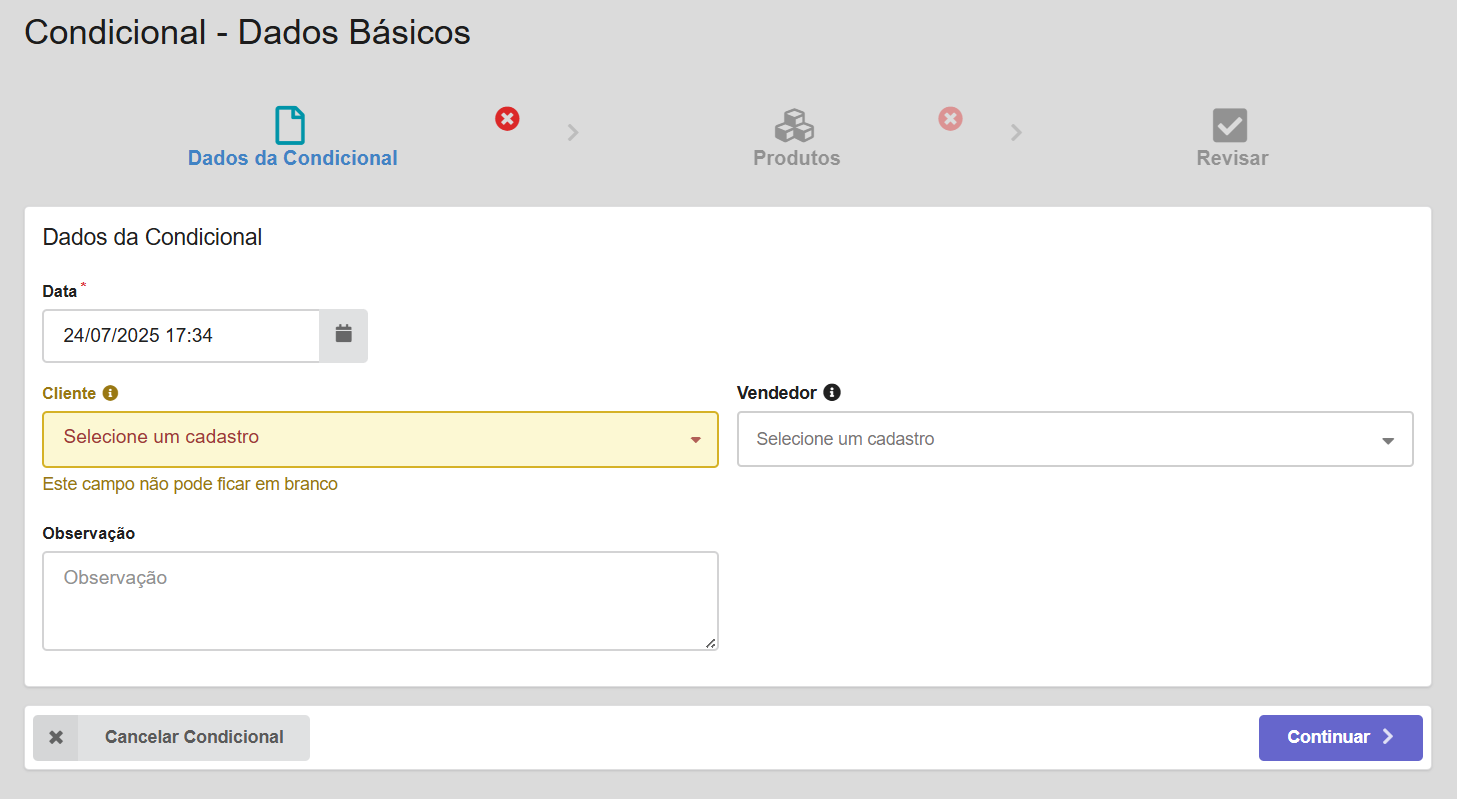Click the info icon next to Vendedor
The width and height of the screenshot is (1457, 799).
pos(832,393)
